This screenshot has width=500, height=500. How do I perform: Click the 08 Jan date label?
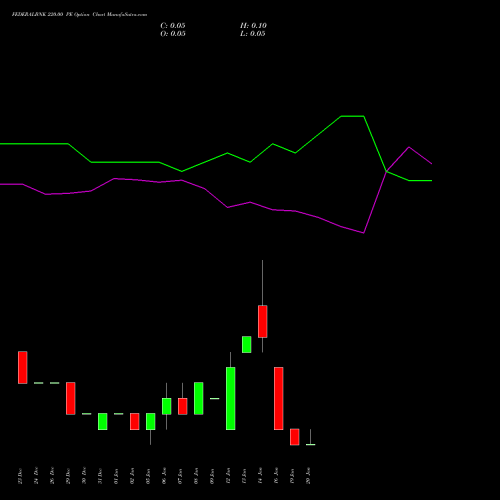(196, 476)
